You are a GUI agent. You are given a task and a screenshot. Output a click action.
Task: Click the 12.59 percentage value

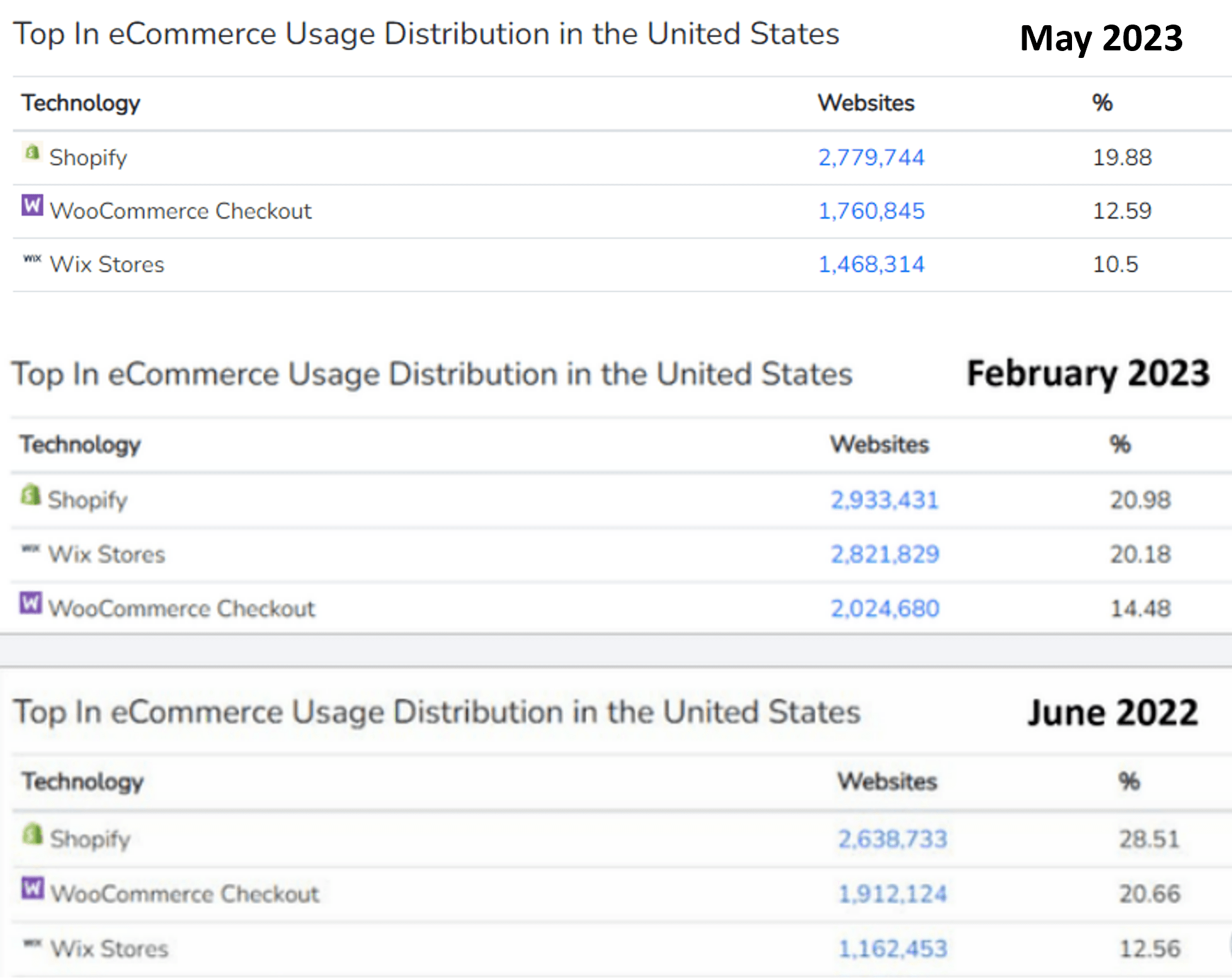tap(1122, 211)
